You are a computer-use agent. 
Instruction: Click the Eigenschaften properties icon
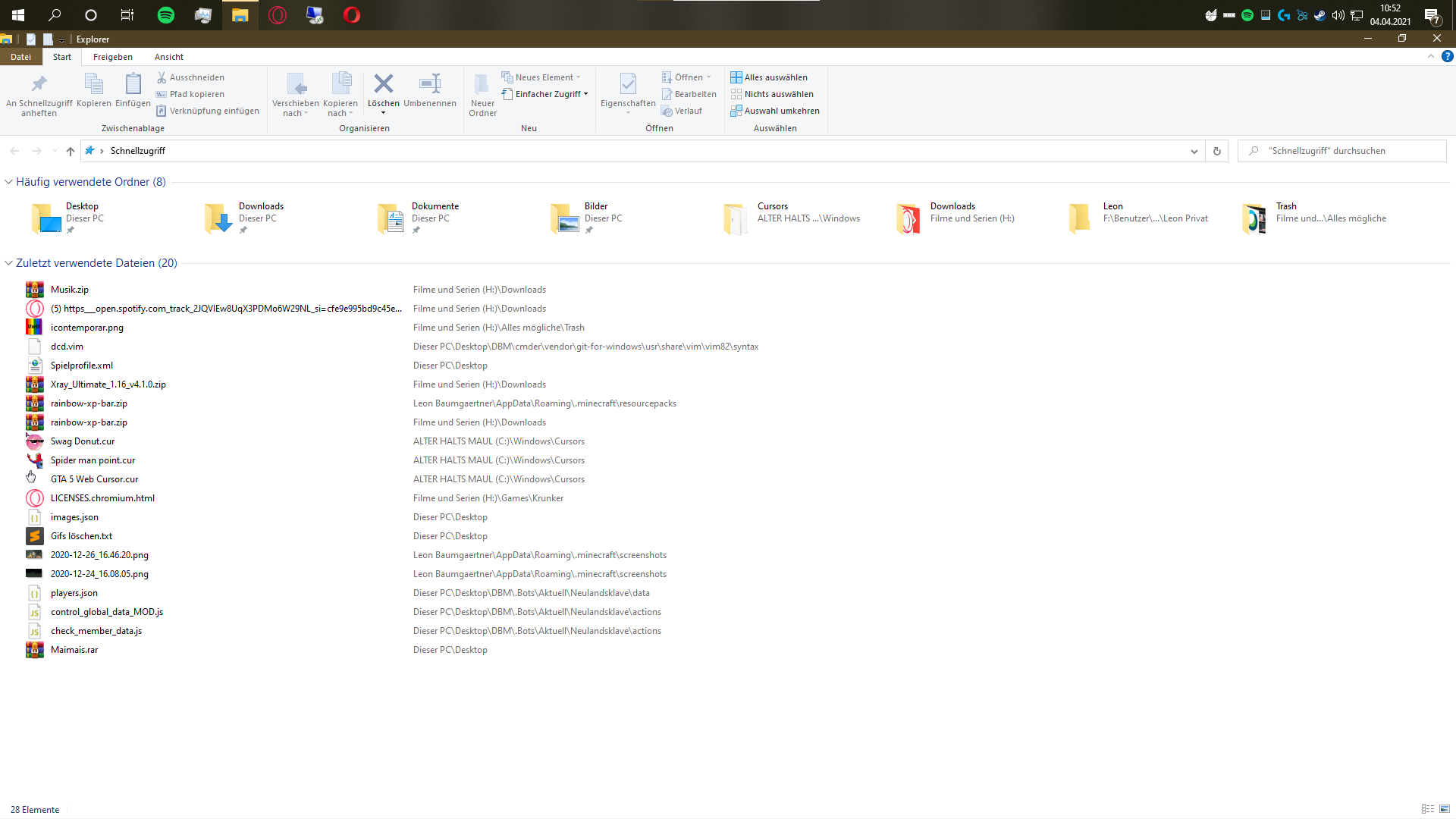click(x=627, y=83)
